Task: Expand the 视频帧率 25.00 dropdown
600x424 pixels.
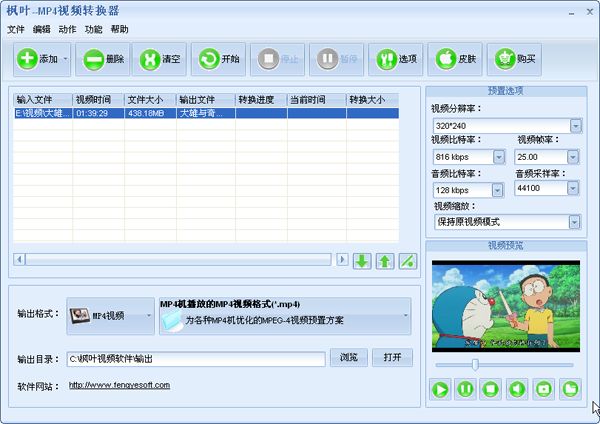Action: (573, 157)
